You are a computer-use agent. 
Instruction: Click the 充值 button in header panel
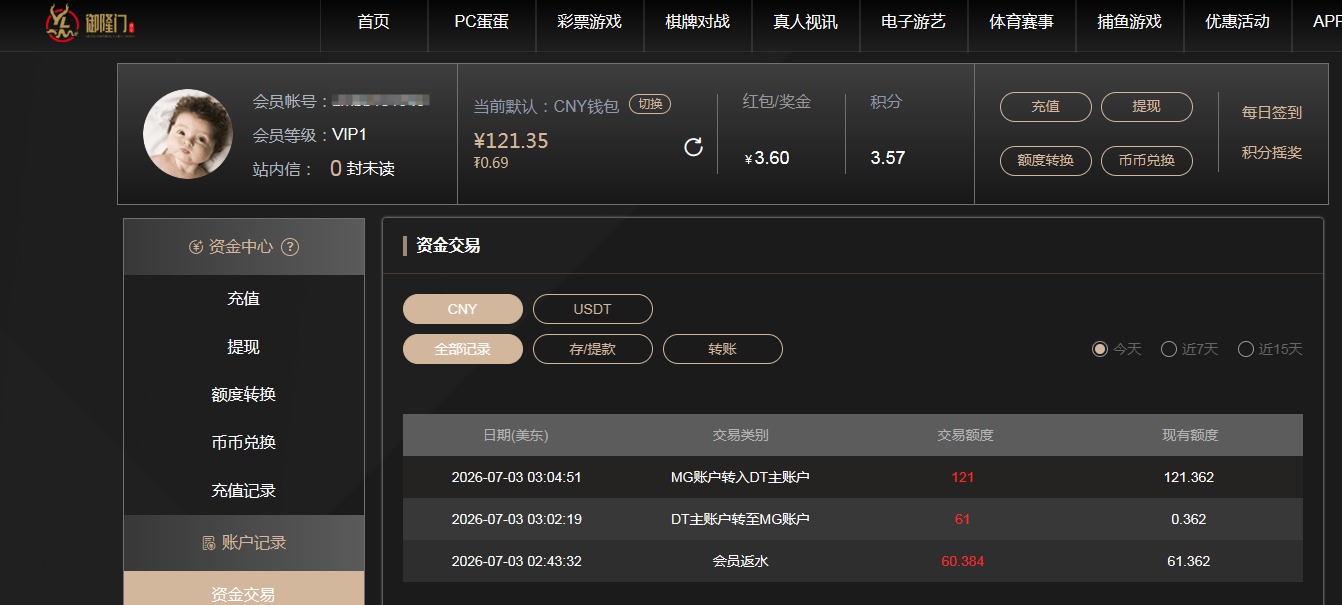[x=1046, y=107]
